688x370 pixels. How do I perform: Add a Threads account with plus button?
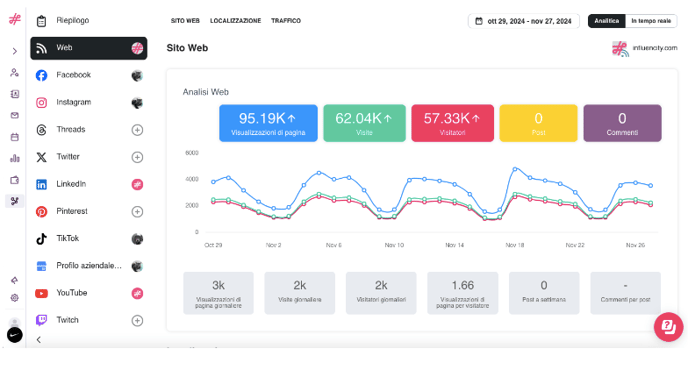(137, 130)
